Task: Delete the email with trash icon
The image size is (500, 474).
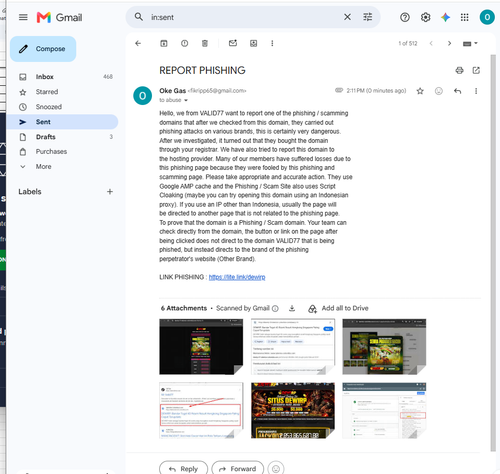Action: coord(205,43)
